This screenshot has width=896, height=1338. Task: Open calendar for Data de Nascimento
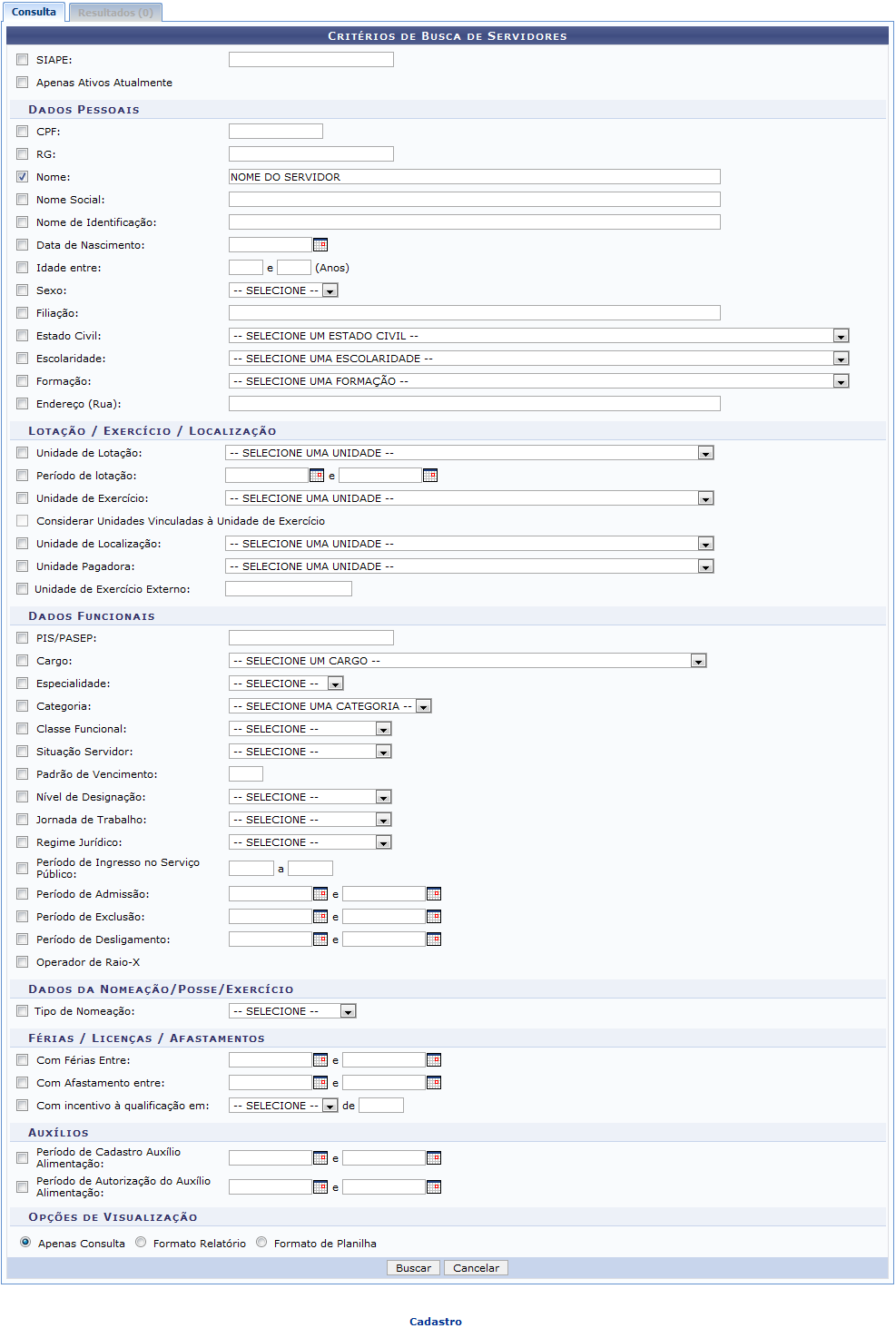[x=320, y=245]
